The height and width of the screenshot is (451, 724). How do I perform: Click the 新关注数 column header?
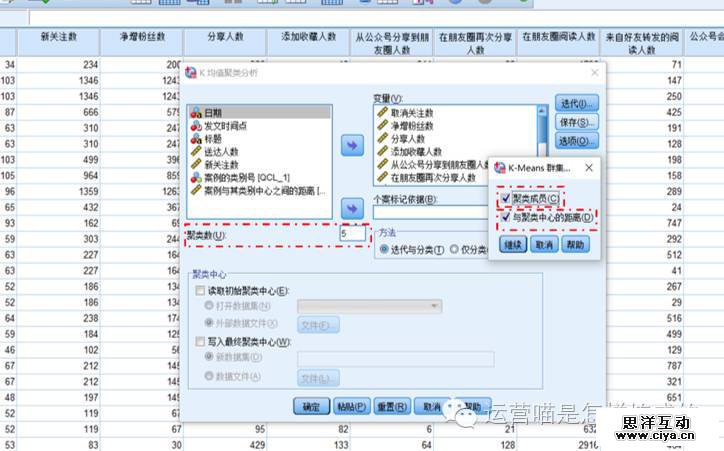tap(58, 42)
